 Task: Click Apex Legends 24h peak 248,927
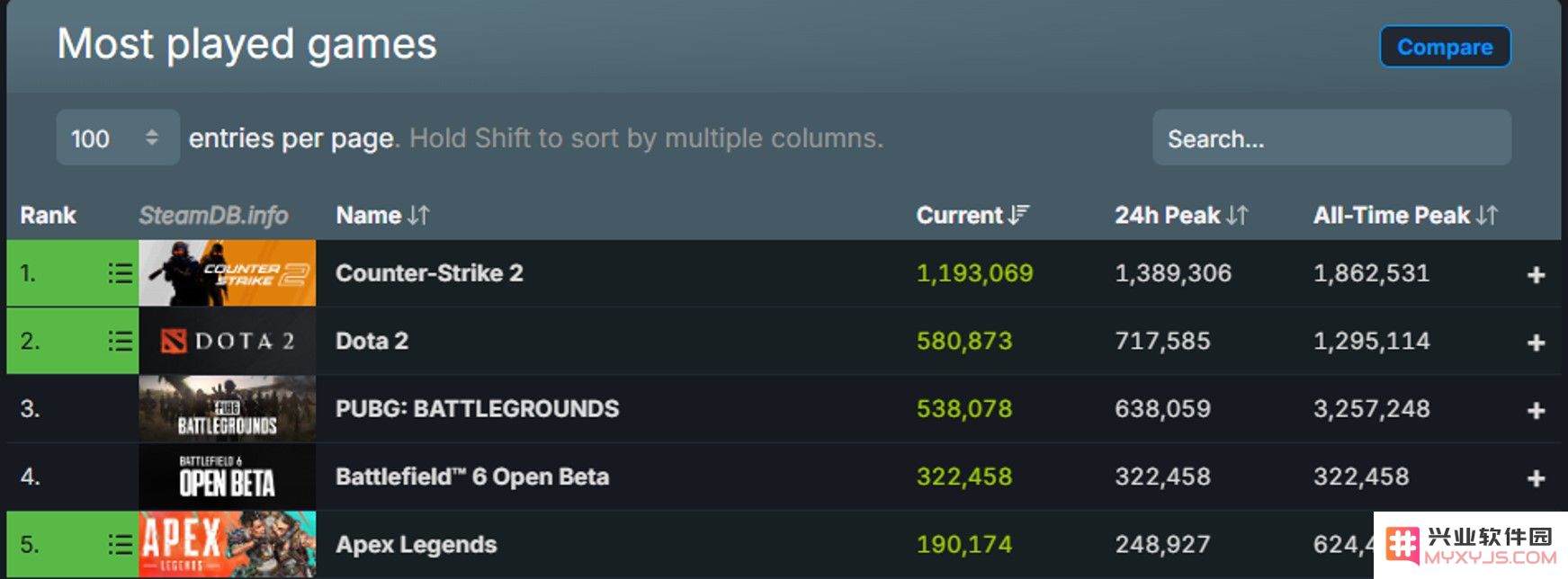[x=1162, y=545]
